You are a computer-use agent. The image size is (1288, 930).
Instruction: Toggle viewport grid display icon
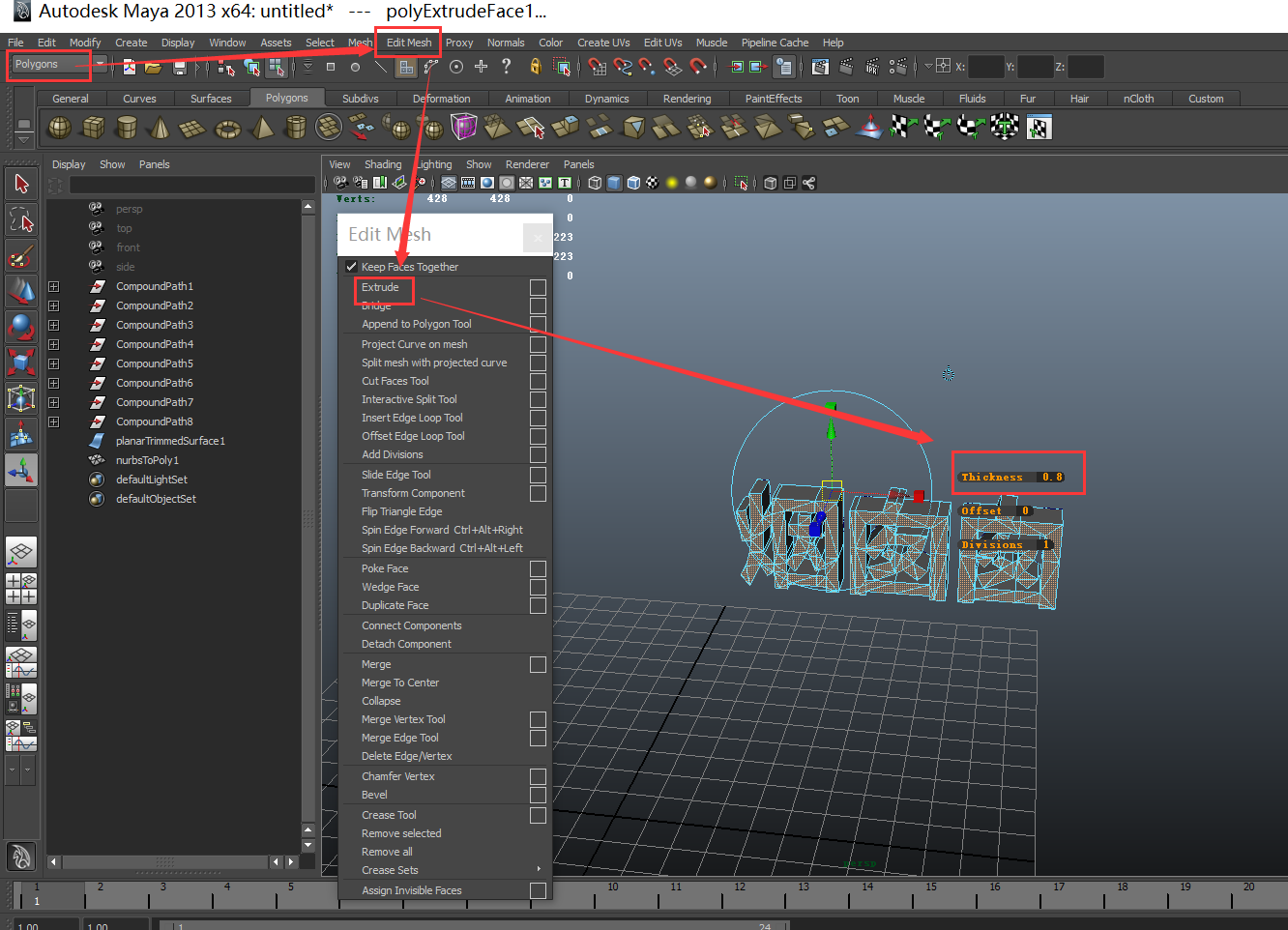click(x=450, y=183)
